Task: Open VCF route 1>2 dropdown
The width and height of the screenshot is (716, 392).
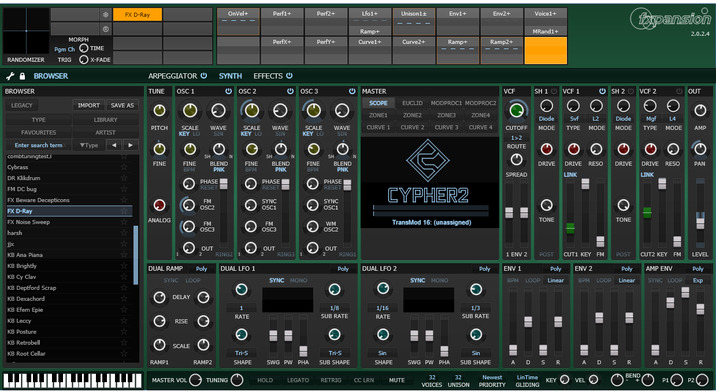Action: [516, 138]
